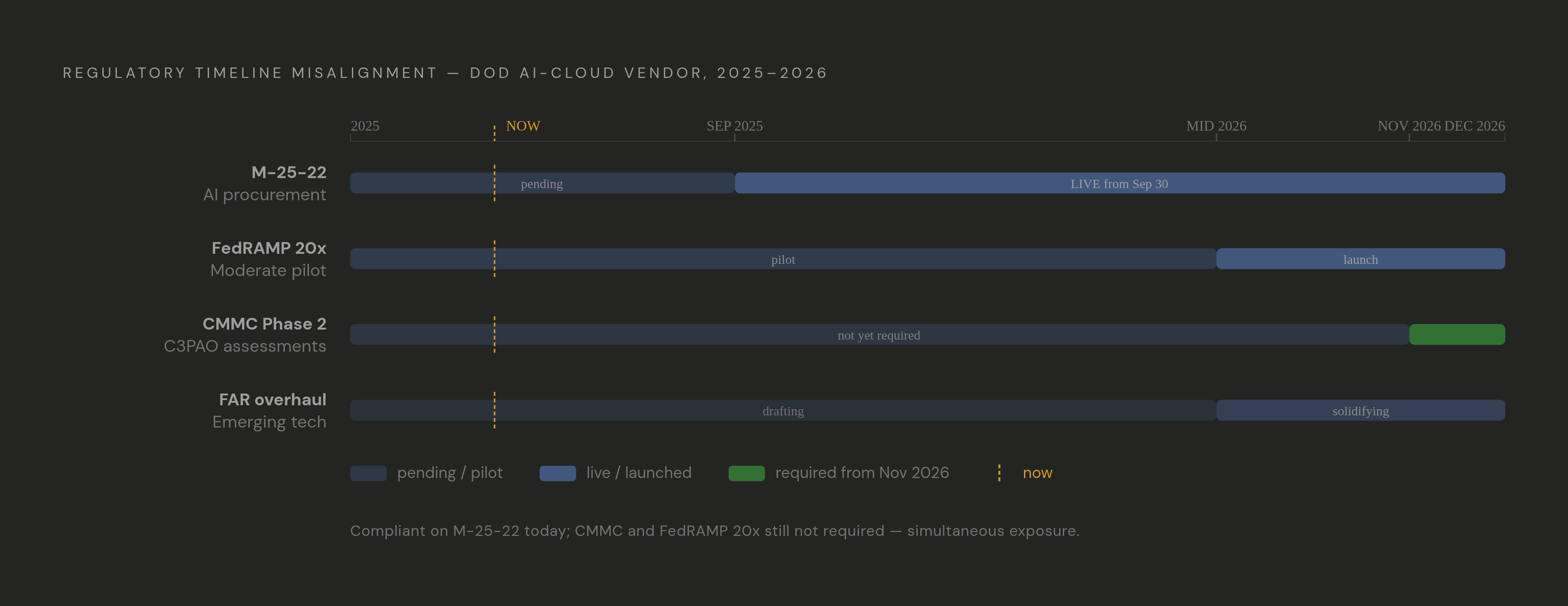
Task: Click the DEC 2026 axis label
Action: pyautogui.click(x=1474, y=126)
